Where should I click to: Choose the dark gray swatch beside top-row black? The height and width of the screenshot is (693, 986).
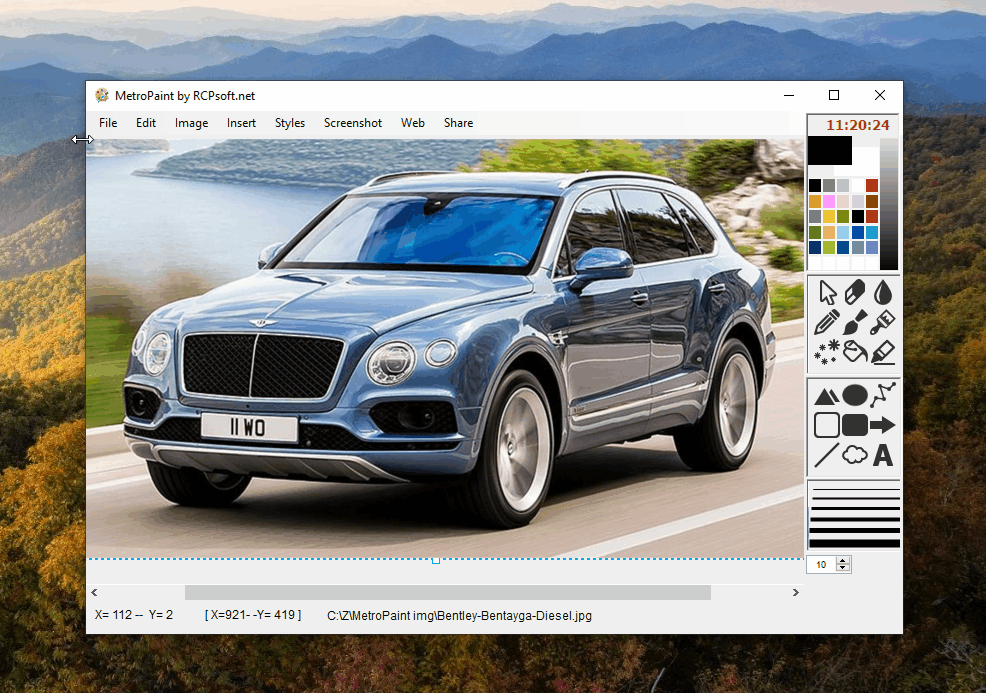click(x=829, y=186)
